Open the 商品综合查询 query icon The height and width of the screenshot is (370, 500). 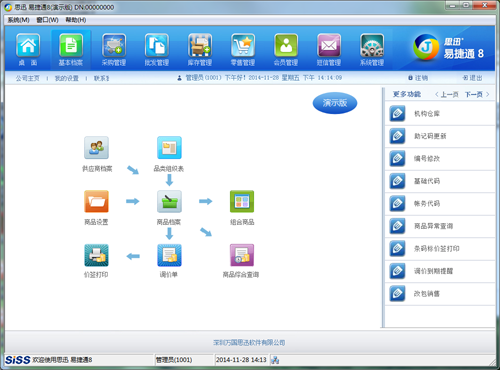(x=242, y=255)
